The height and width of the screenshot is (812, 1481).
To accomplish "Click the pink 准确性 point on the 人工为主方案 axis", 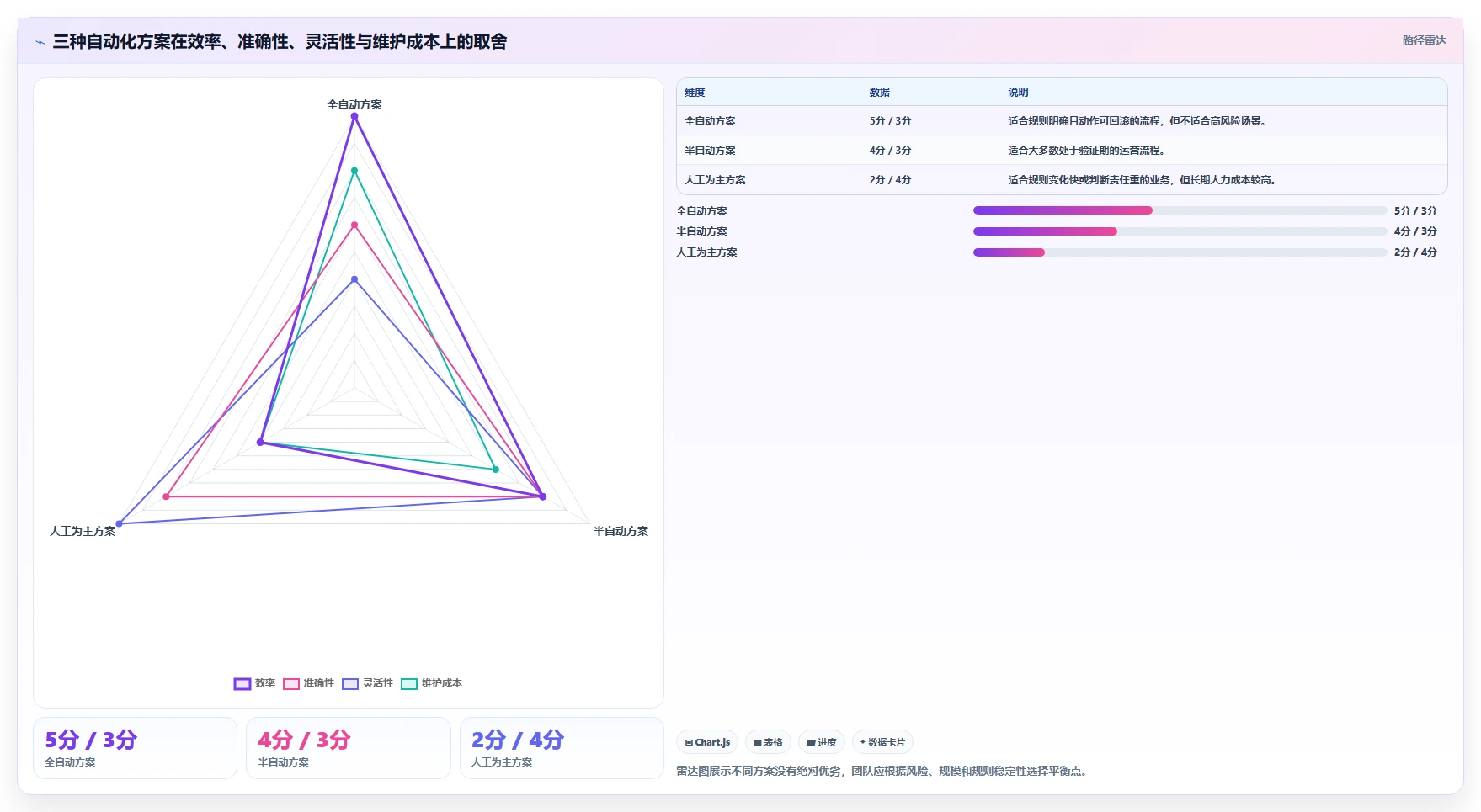I will tap(166, 496).
